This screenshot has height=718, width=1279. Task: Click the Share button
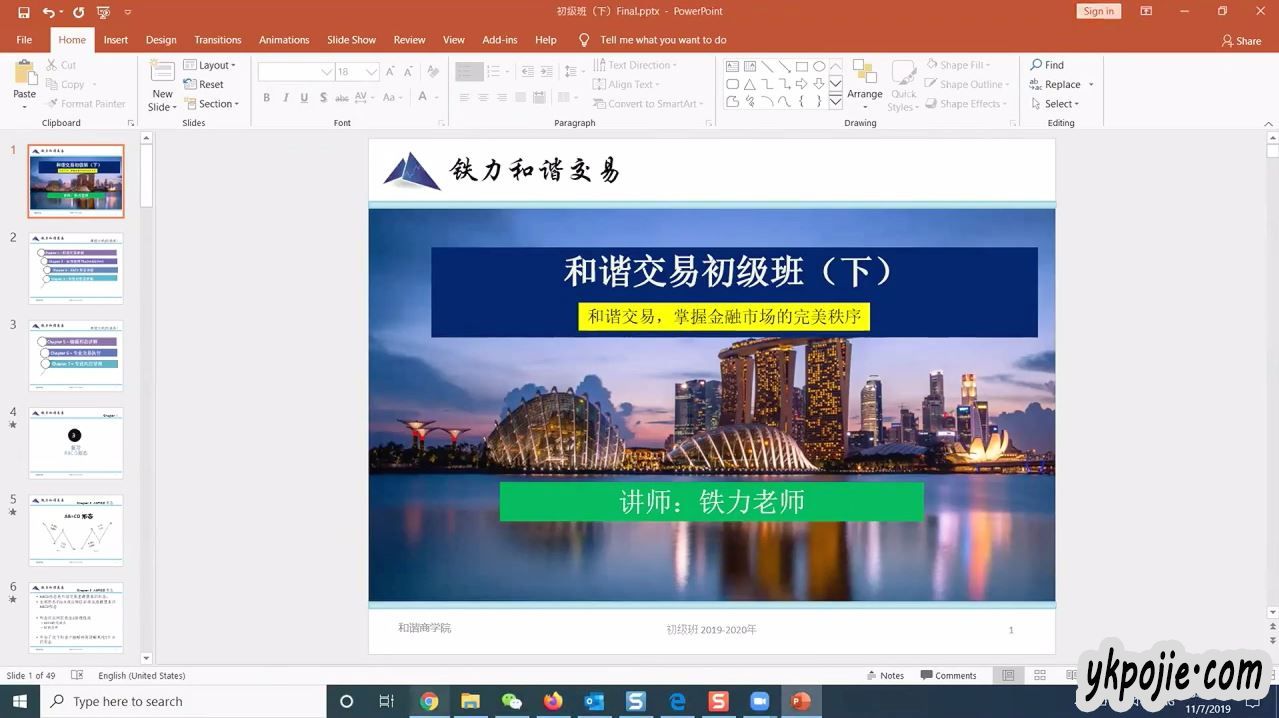pyautogui.click(x=1241, y=41)
